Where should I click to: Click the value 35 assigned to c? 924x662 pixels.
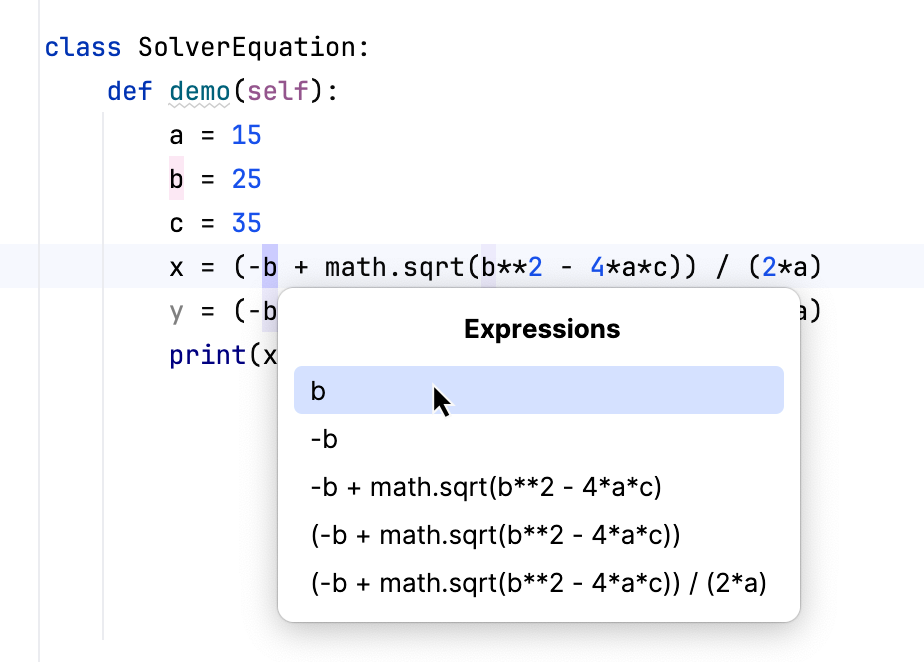click(x=247, y=222)
